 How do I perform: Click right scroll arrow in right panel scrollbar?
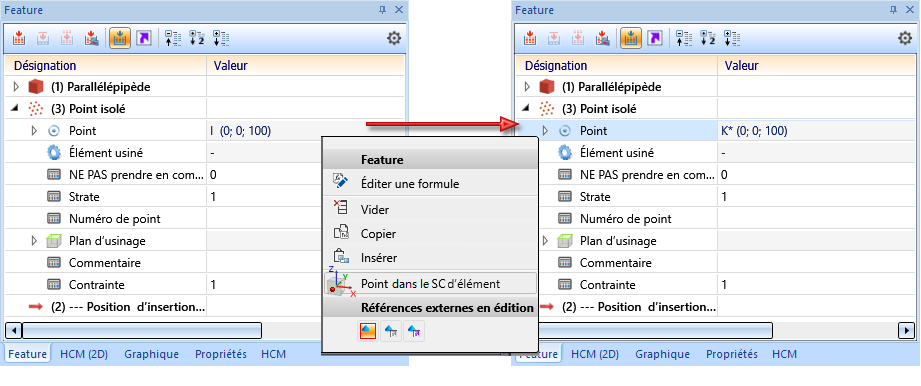point(907,330)
